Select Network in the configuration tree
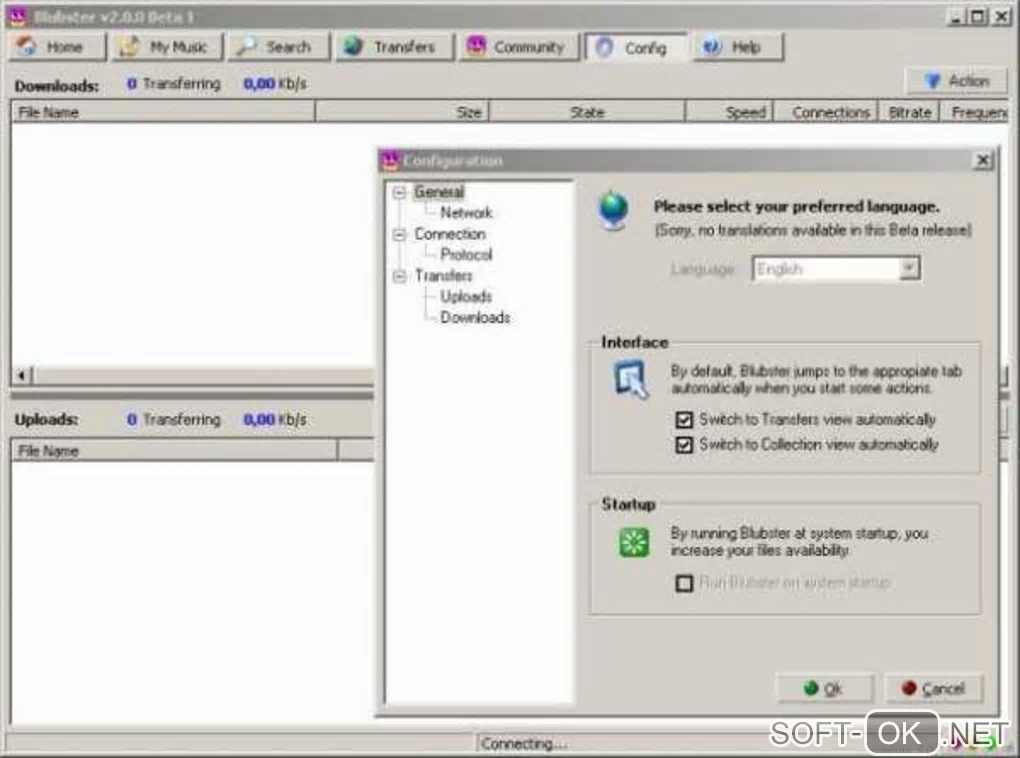 [x=466, y=213]
